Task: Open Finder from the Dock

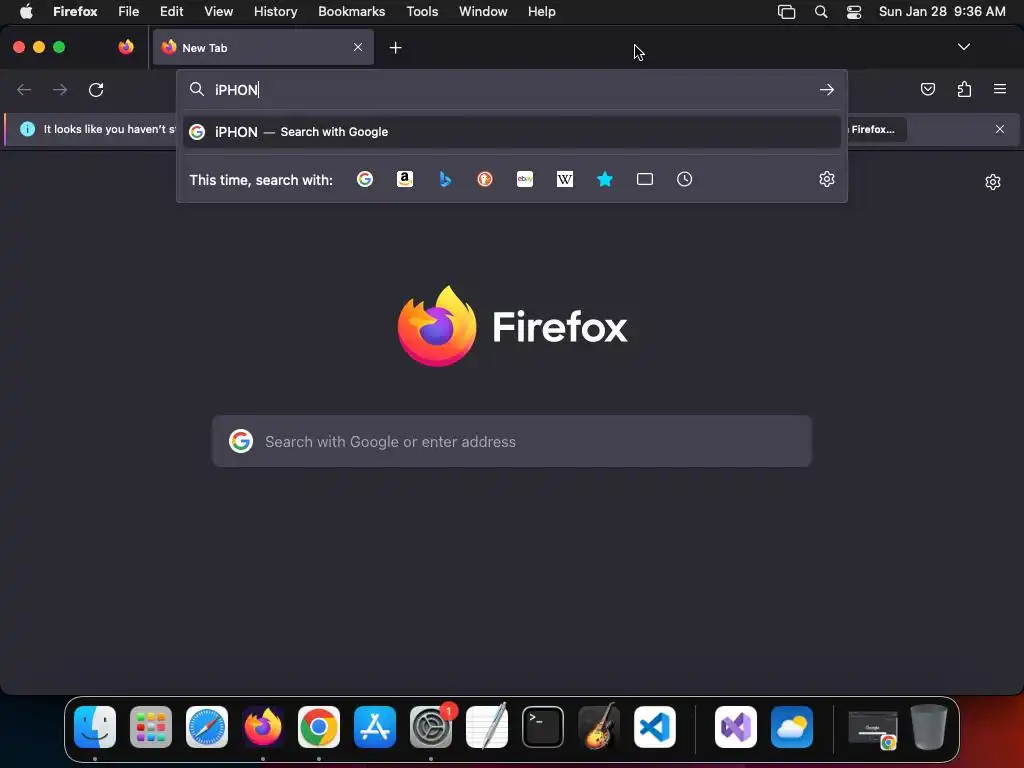Action: 95,727
